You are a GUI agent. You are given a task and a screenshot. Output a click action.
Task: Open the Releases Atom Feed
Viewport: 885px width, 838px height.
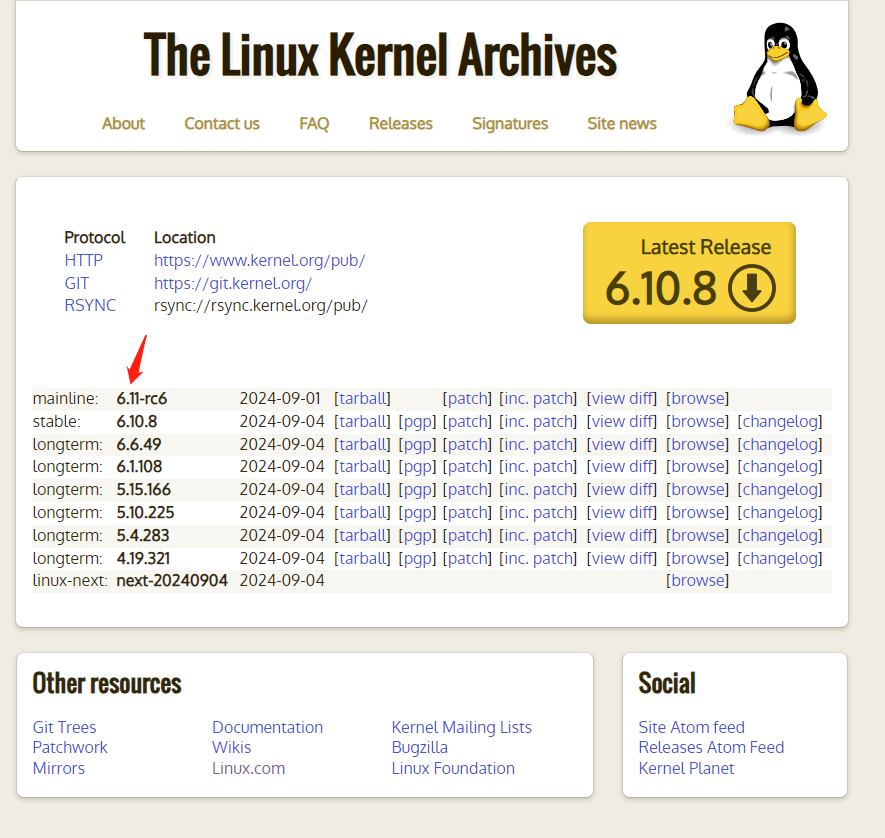[711, 747]
